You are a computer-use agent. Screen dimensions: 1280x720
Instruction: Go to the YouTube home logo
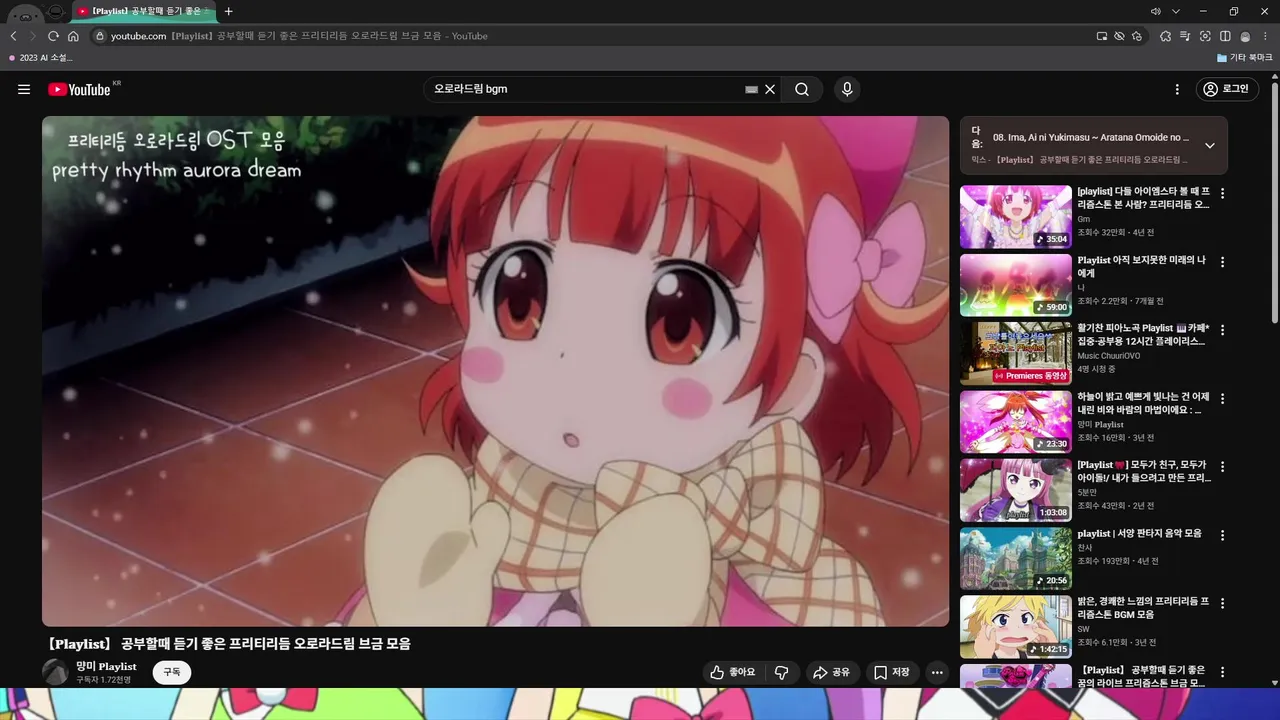pos(78,89)
